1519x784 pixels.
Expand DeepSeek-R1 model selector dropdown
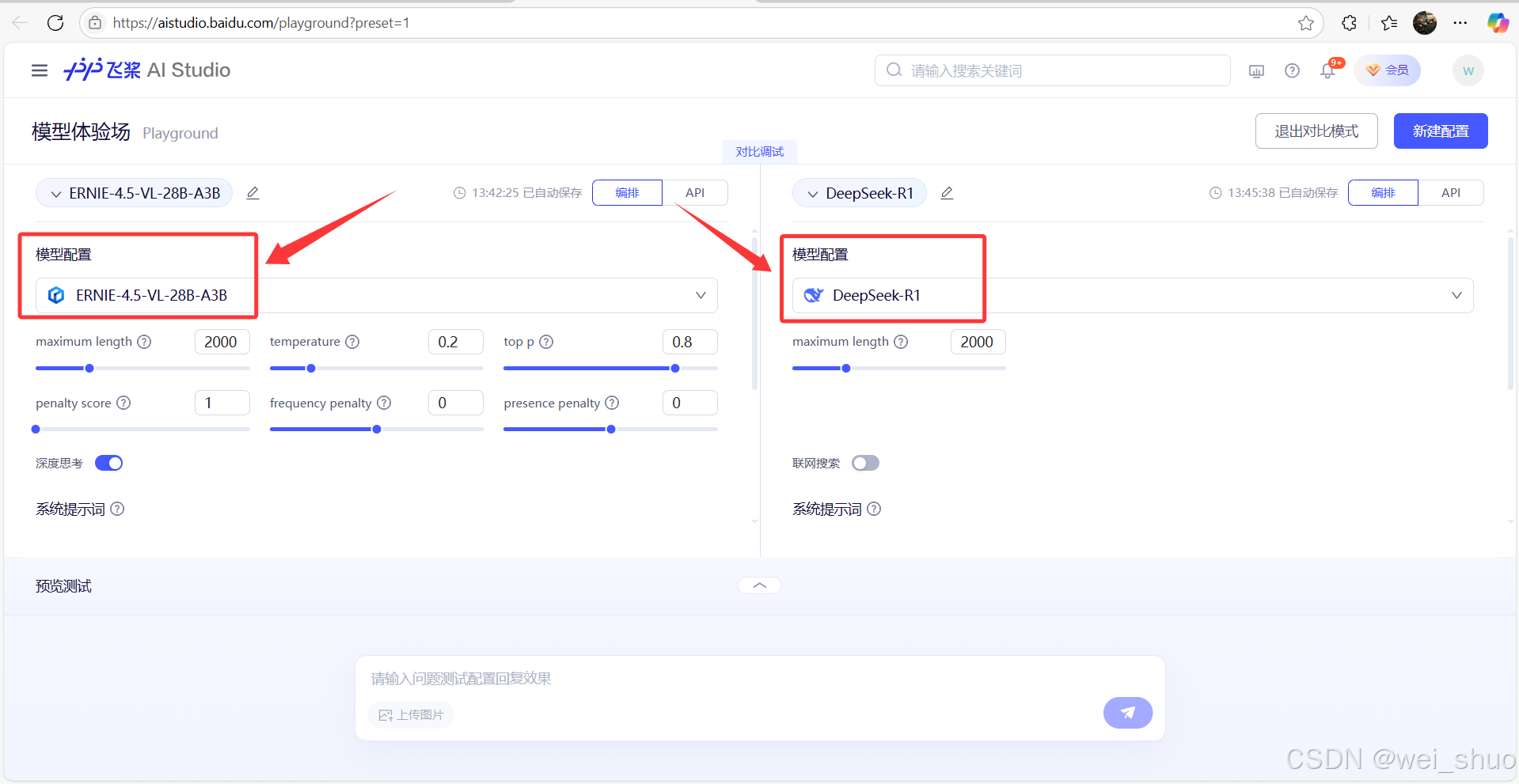pyautogui.click(x=1133, y=295)
